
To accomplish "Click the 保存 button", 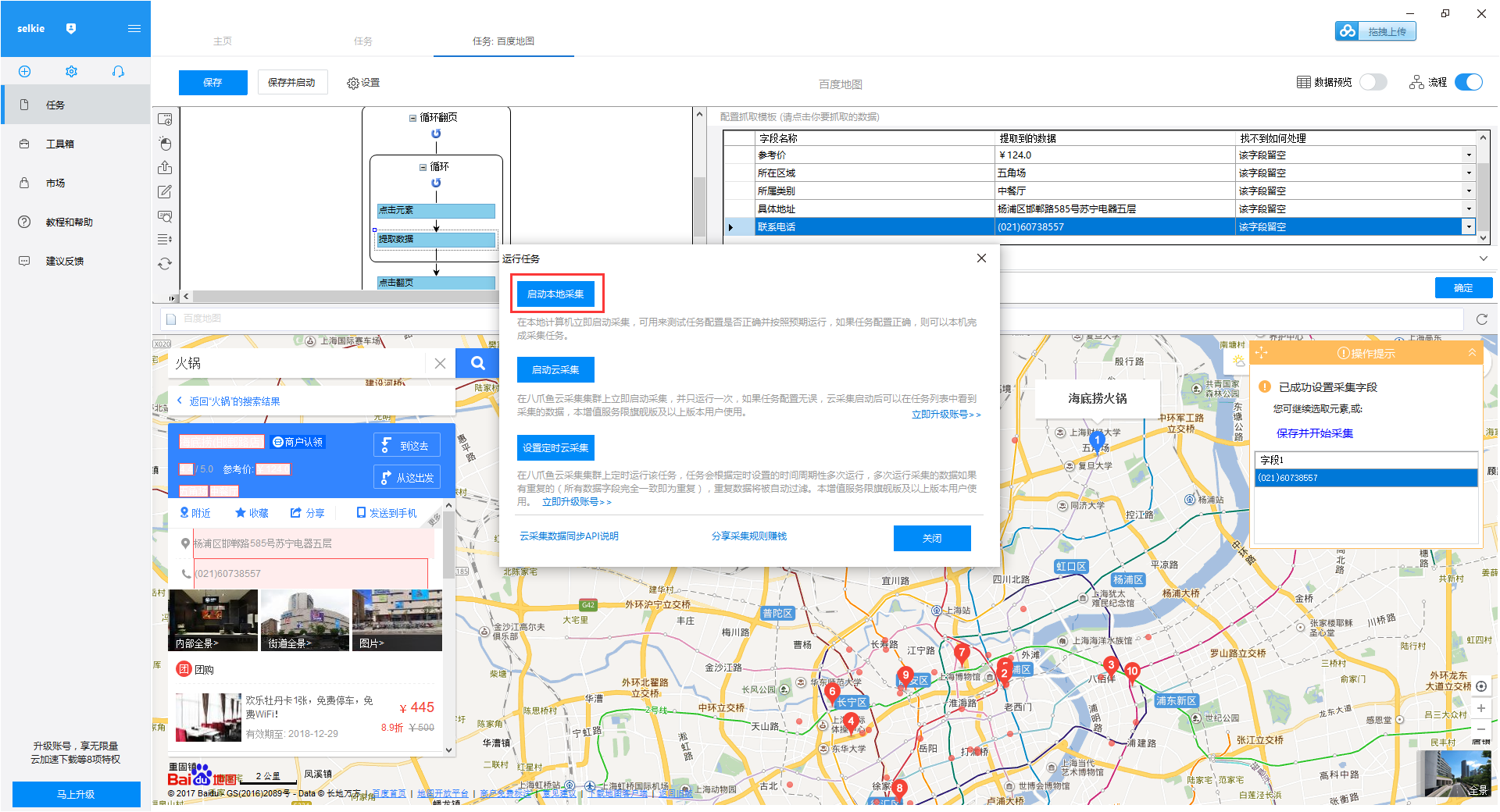I will pos(212,83).
